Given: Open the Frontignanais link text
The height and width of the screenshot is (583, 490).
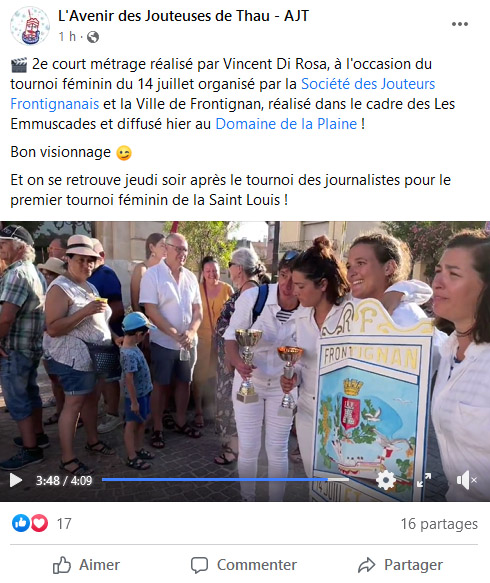Looking at the screenshot, I should pos(55,104).
